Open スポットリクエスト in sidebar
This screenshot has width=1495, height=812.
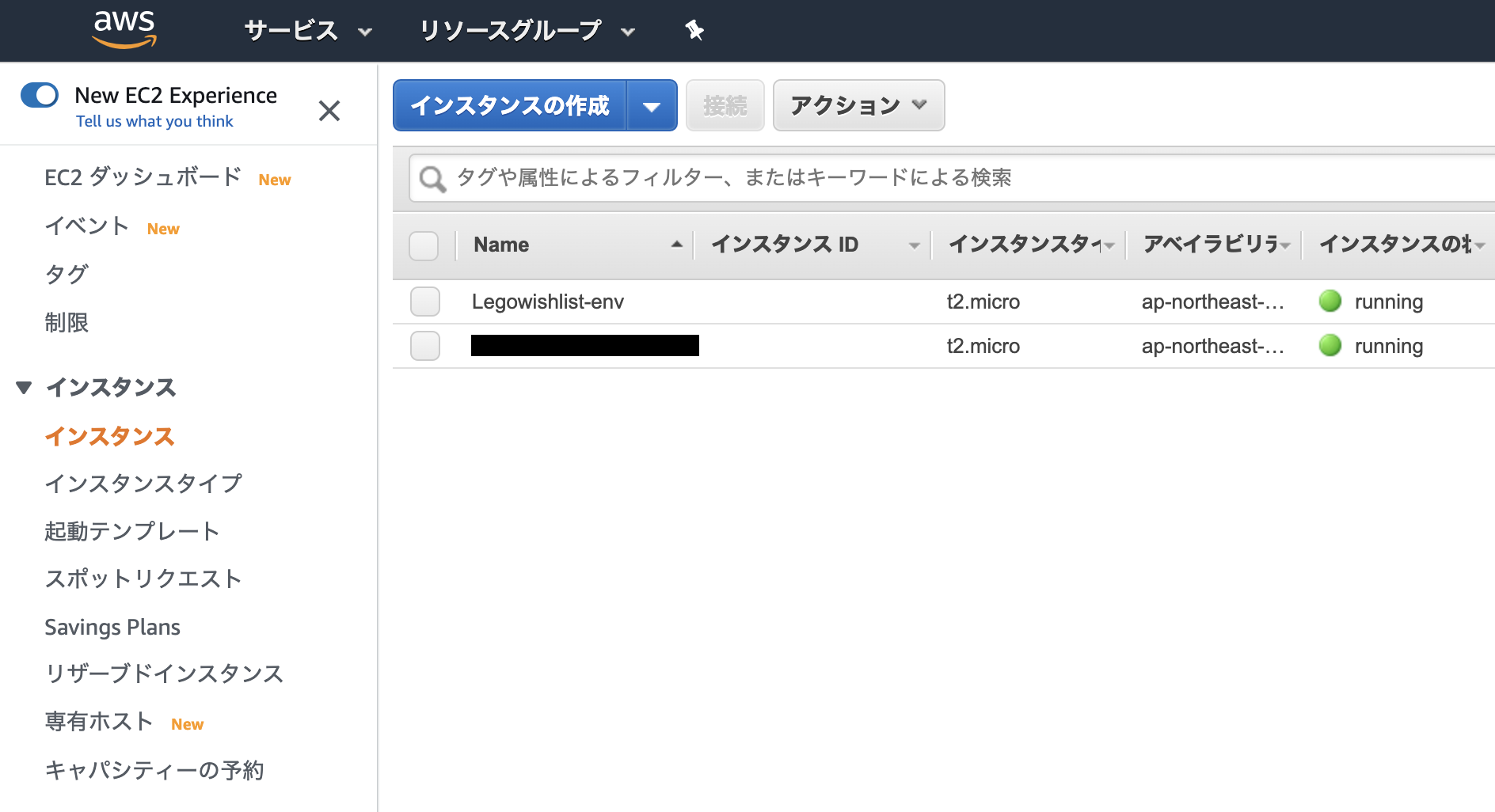pyautogui.click(x=143, y=579)
